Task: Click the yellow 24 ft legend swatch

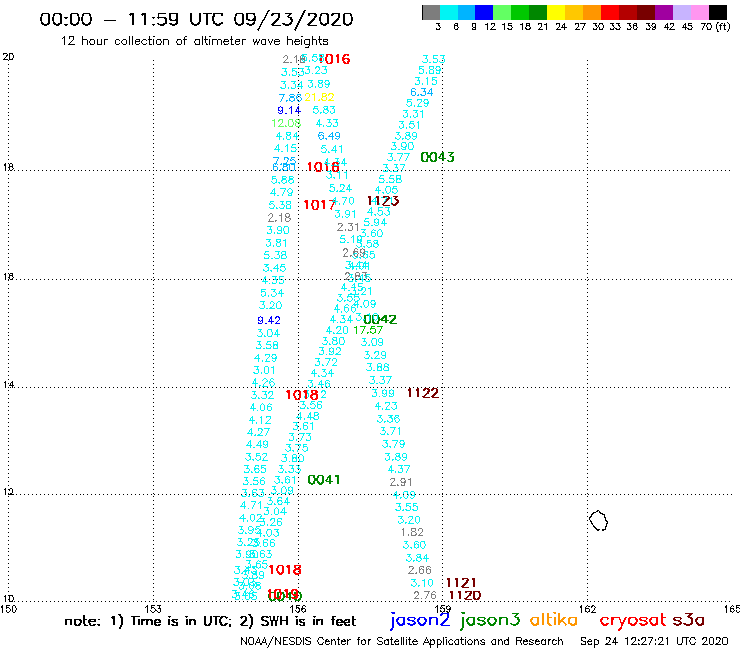Action: pyautogui.click(x=556, y=12)
